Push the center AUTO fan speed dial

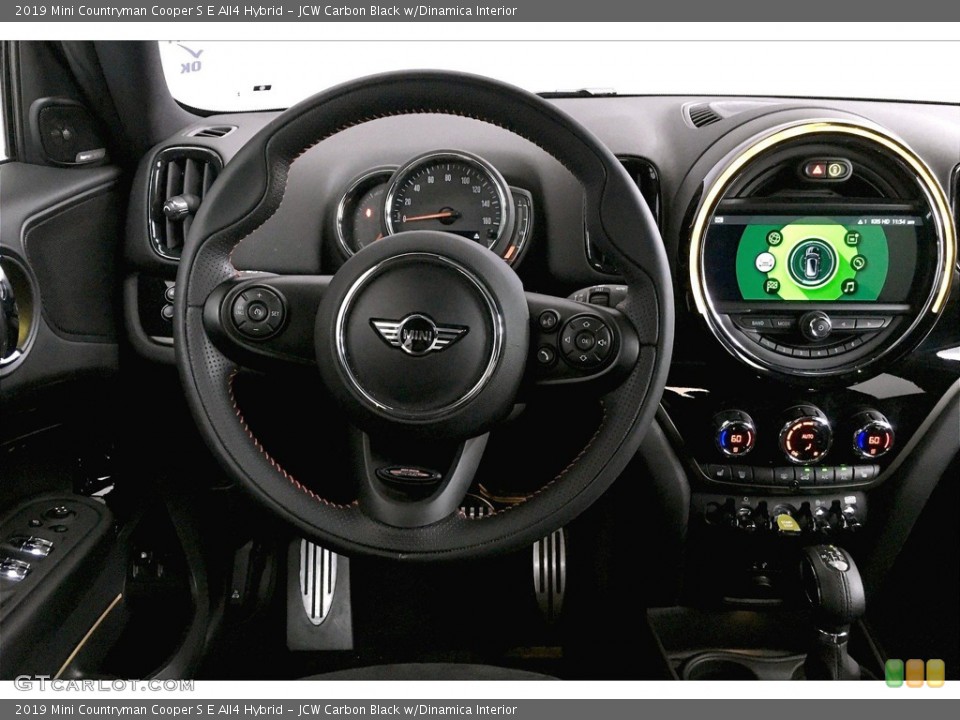805,436
